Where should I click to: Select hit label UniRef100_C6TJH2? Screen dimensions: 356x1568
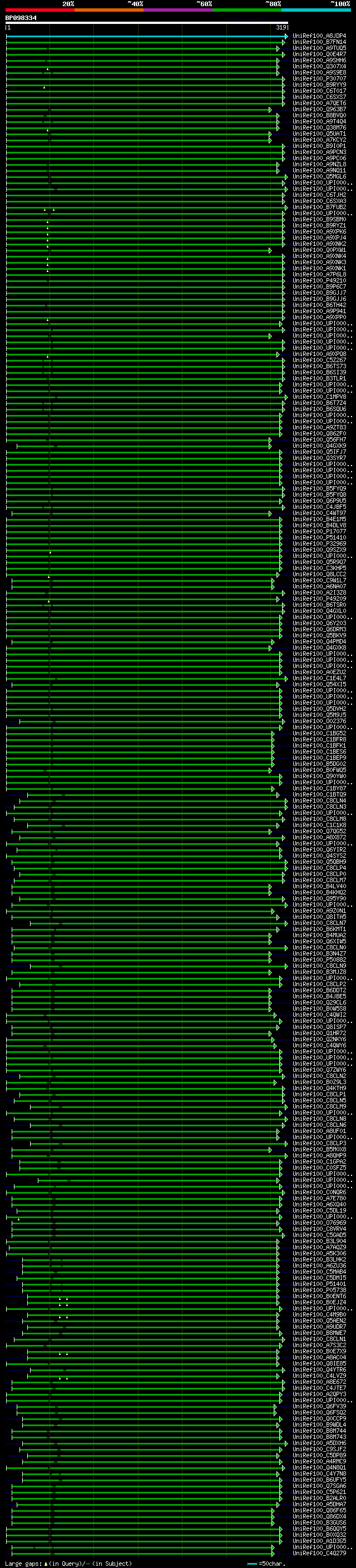tap(319, 195)
